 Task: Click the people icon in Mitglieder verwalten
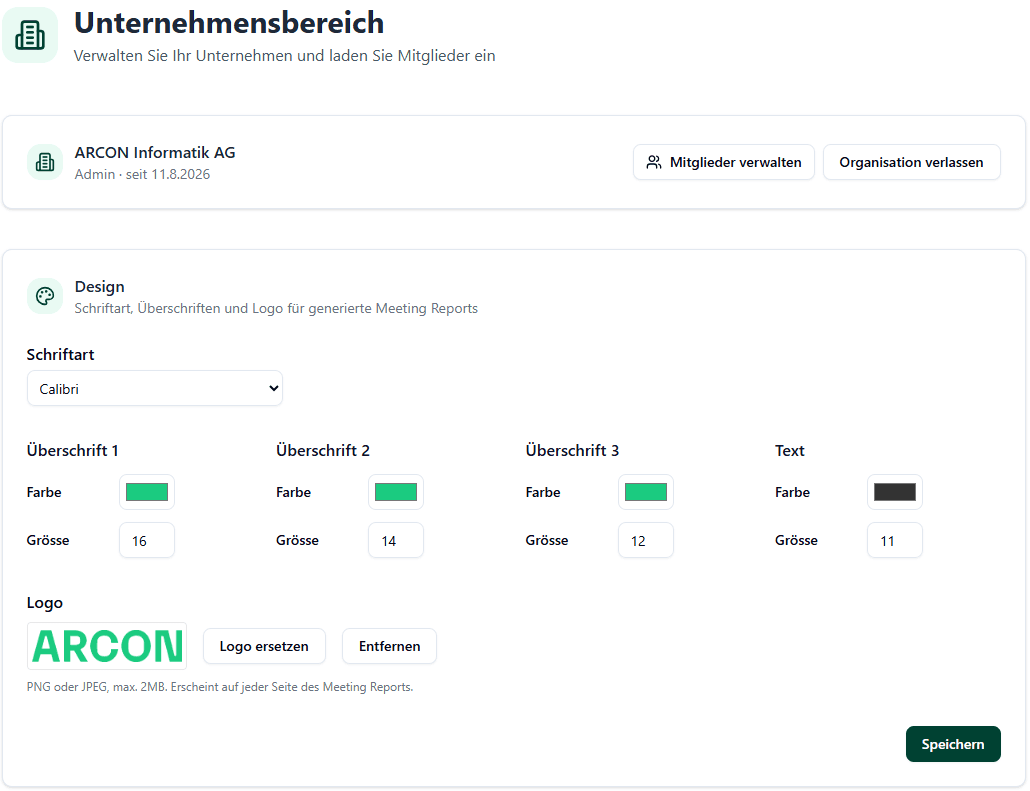(654, 162)
